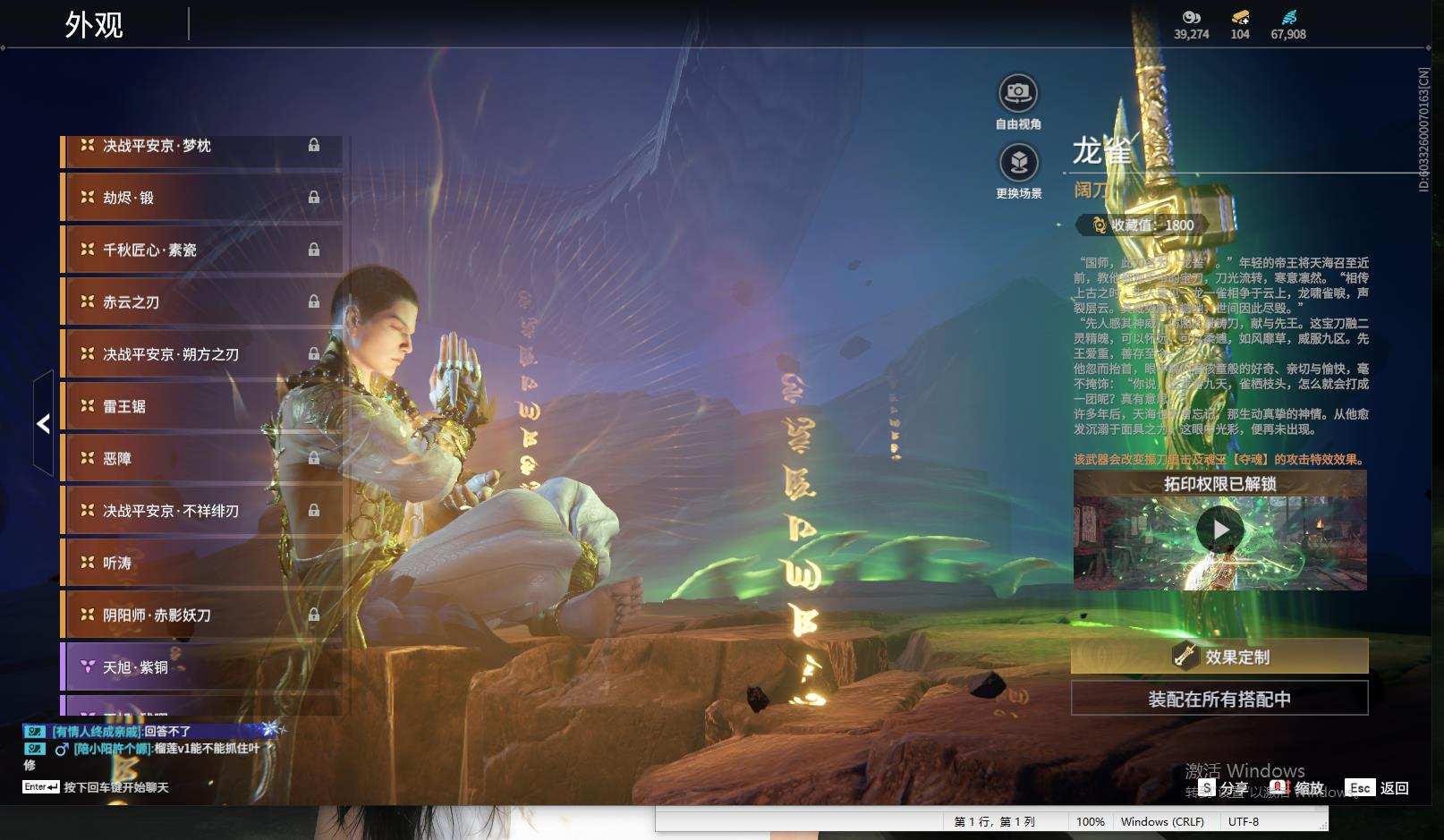
Task: Click the lock icon on 赤云之刃
Action: (x=314, y=301)
